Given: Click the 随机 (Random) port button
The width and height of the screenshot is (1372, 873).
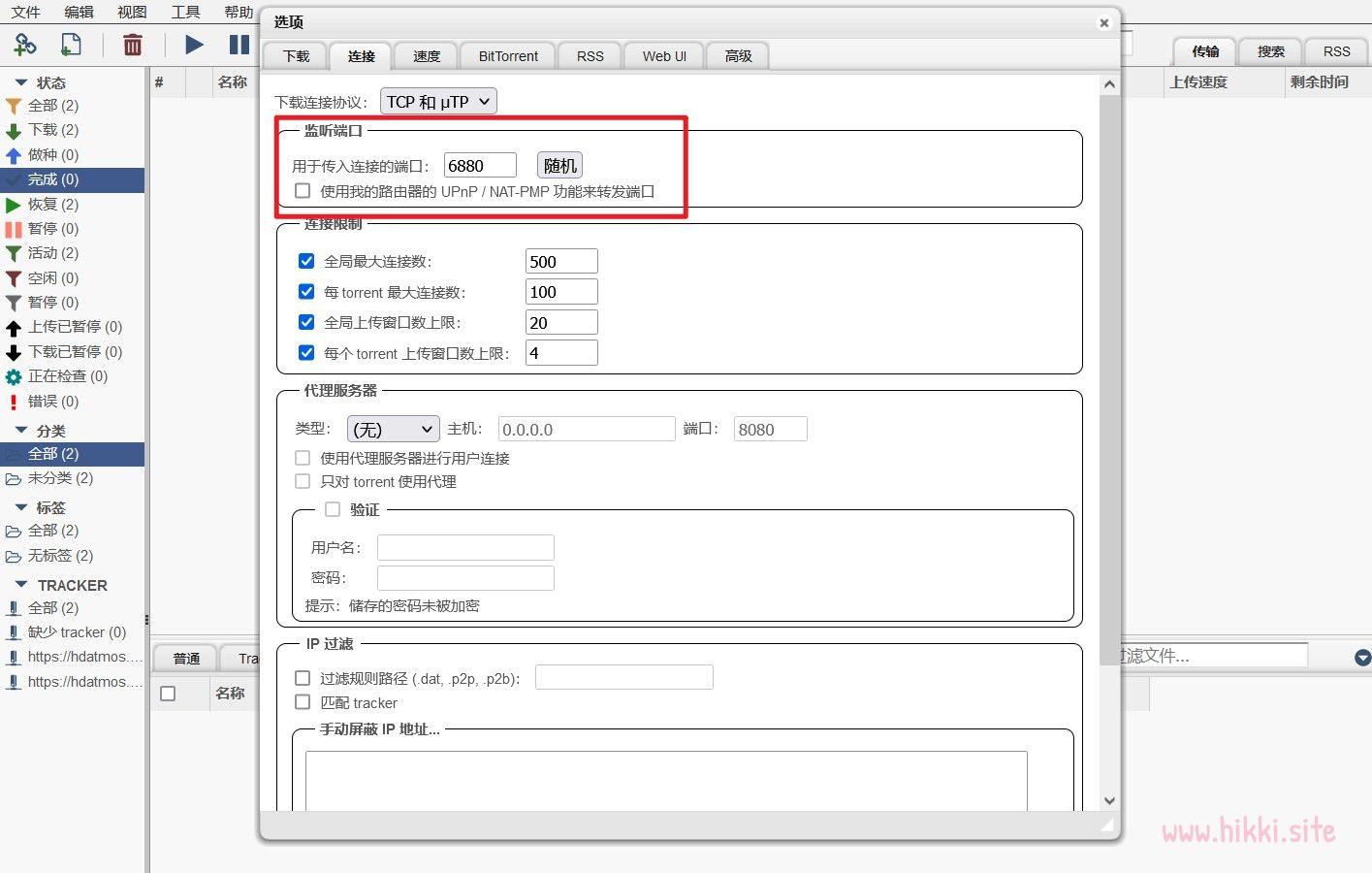Looking at the screenshot, I should (x=559, y=165).
